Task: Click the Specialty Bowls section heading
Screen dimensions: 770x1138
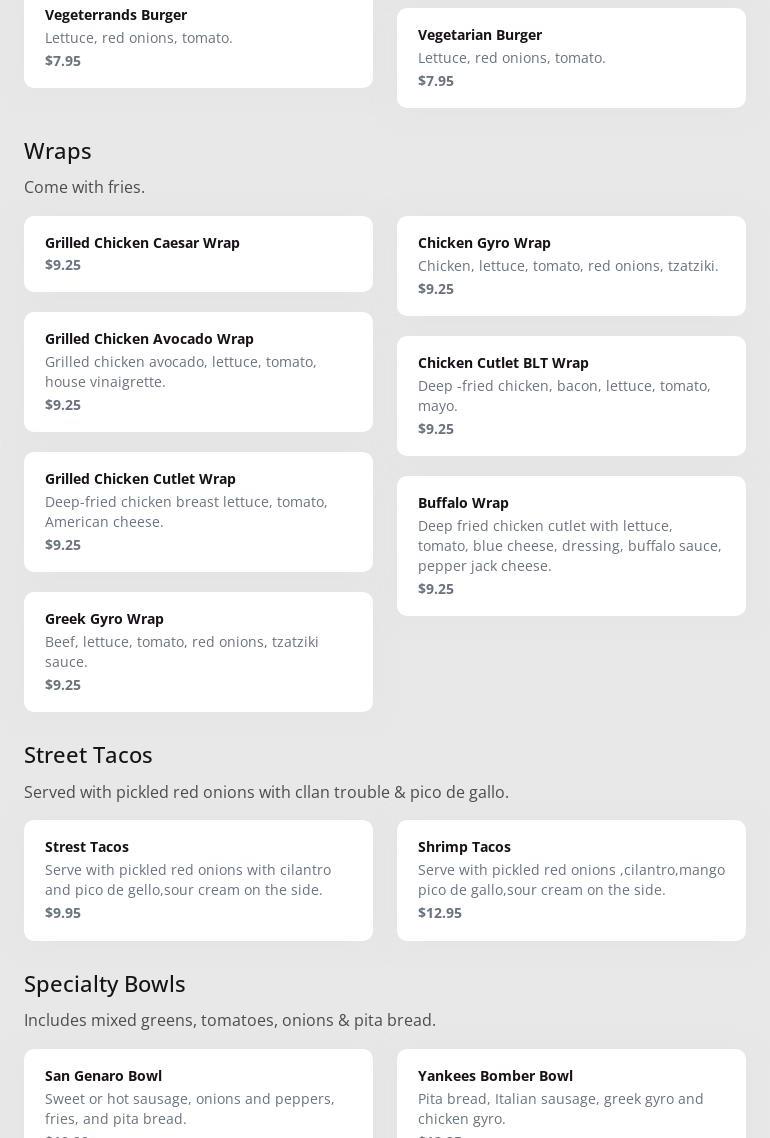Action: [x=105, y=984]
